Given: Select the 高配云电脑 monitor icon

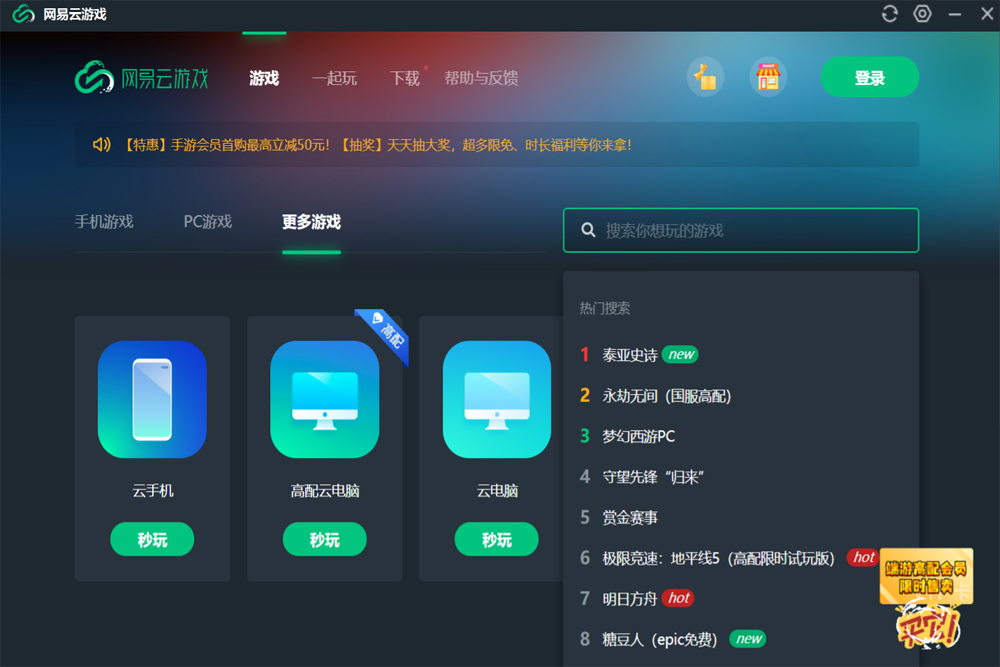Looking at the screenshot, I should click(x=324, y=399).
